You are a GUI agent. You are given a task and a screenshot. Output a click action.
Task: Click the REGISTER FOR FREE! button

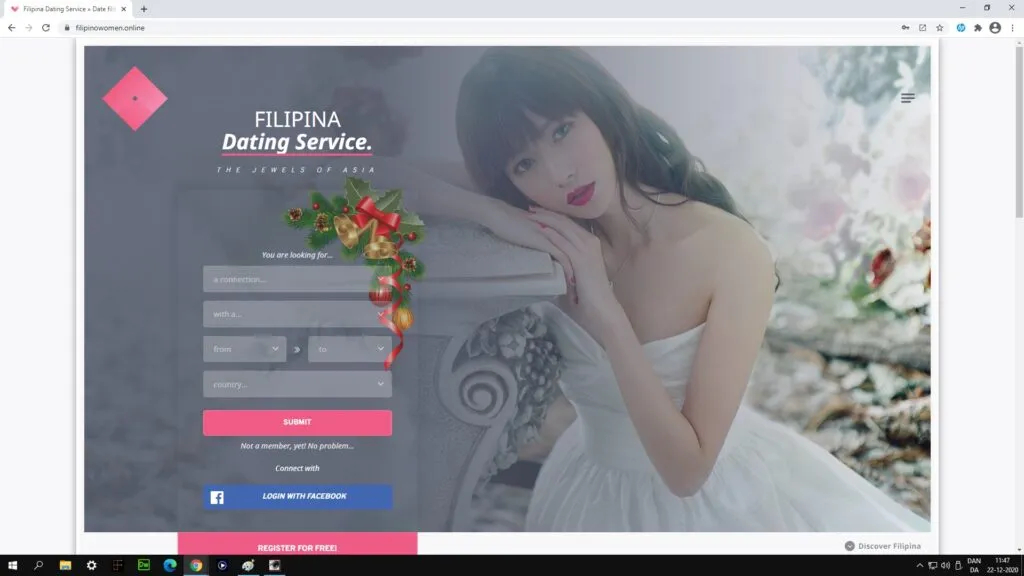click(297, 547)
